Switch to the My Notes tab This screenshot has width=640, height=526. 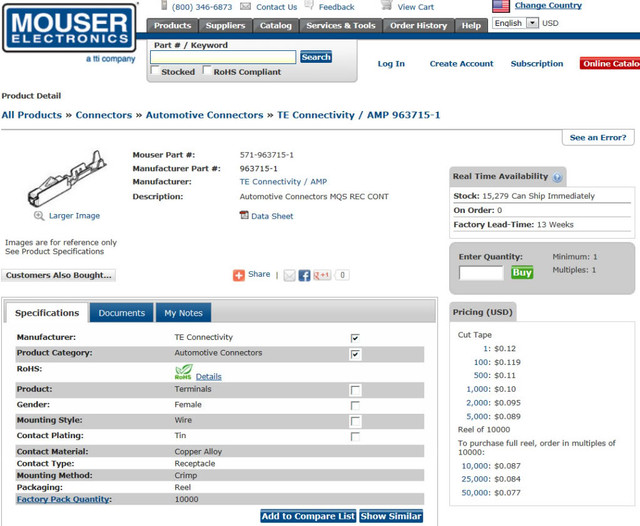[x=183, y=313]
